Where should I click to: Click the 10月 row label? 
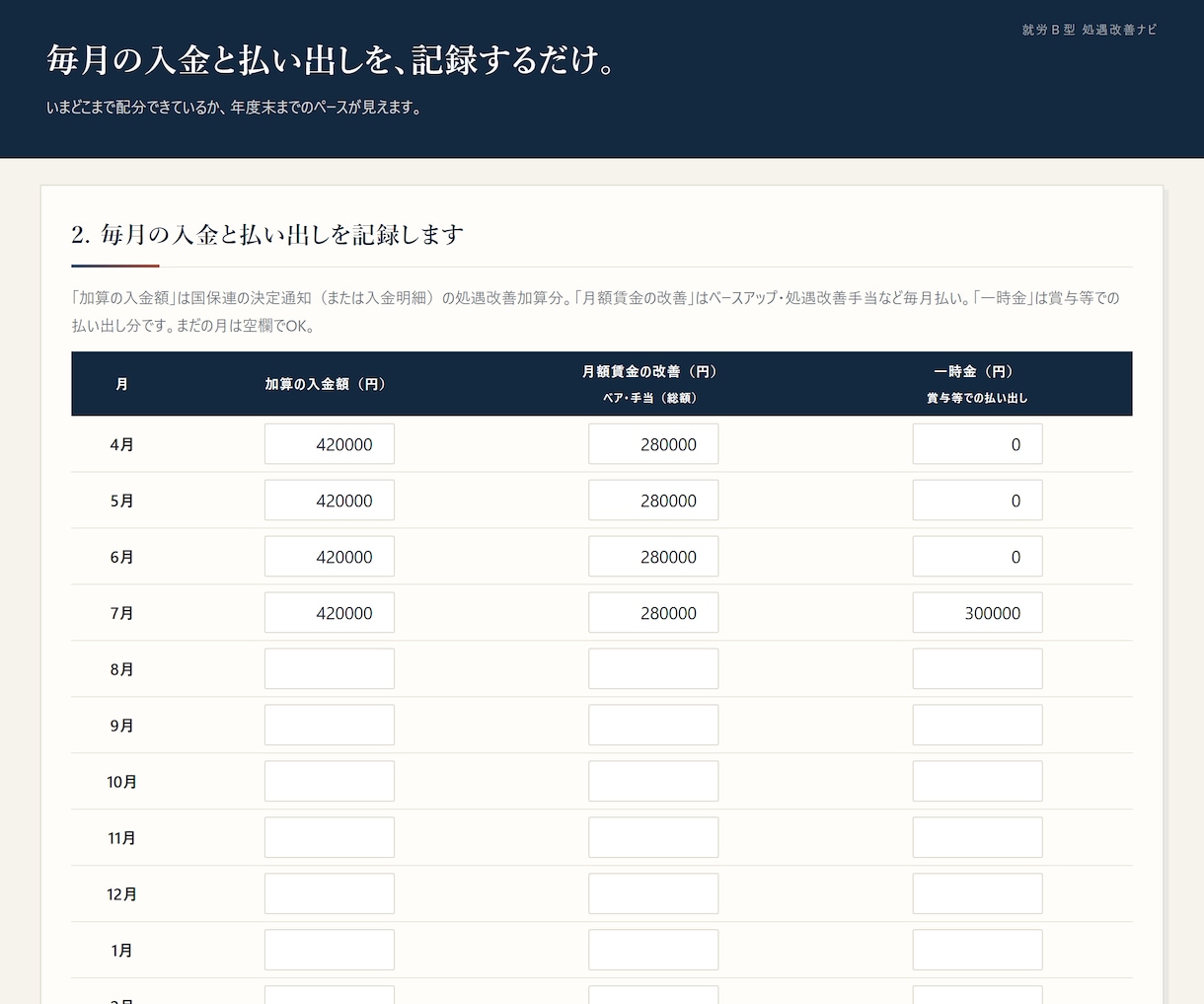[x=121, y=783]
